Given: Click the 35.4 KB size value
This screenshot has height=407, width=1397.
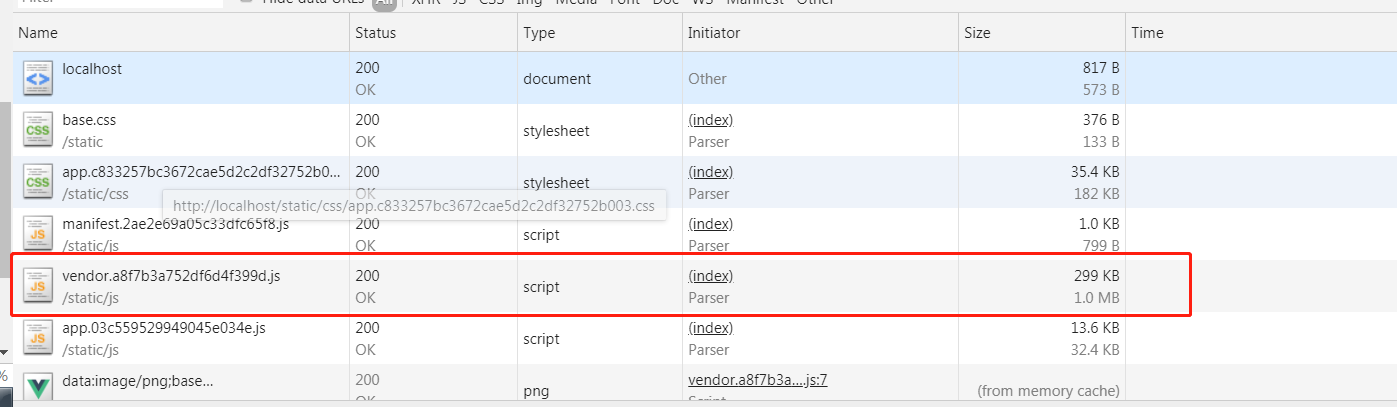Looking at the screenshot, I should click(x=1095, y=172).
